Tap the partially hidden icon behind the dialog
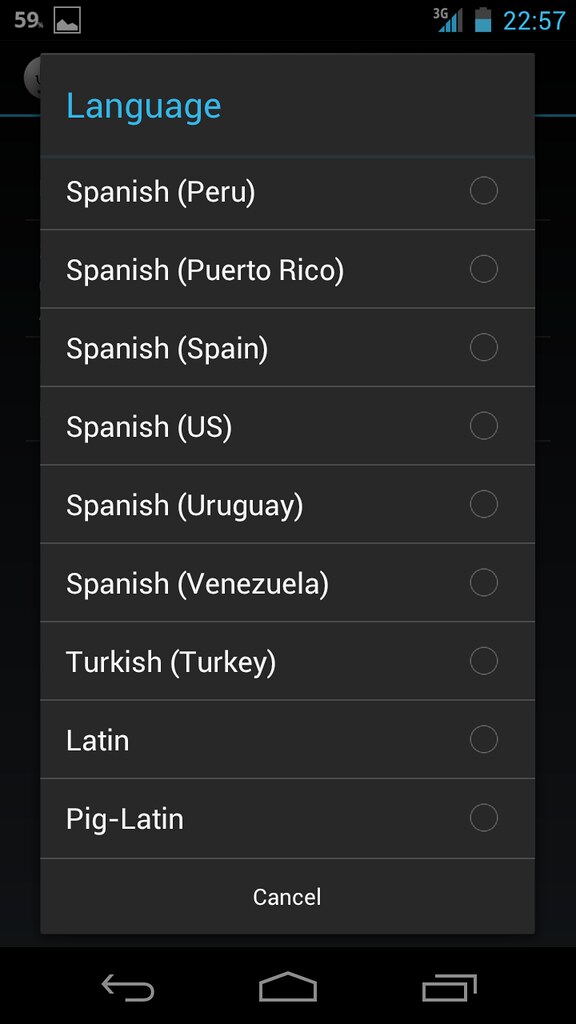The height and width of the screenshot is (1024, 576). pyautogui.click(x=32, y=77)
